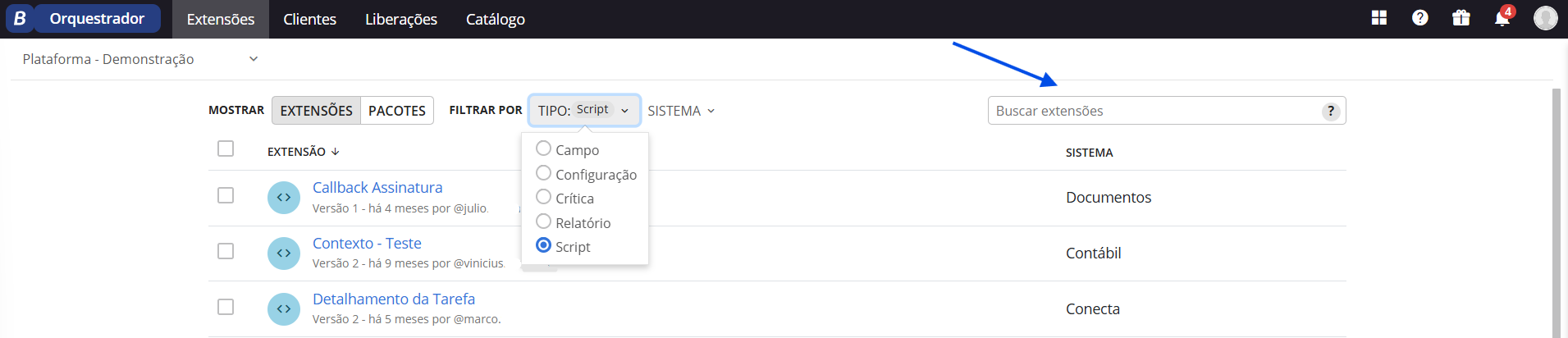Click the Callback Assinatura script icon
Viewport: 1568px width, 338px height.
pos(284,198)
